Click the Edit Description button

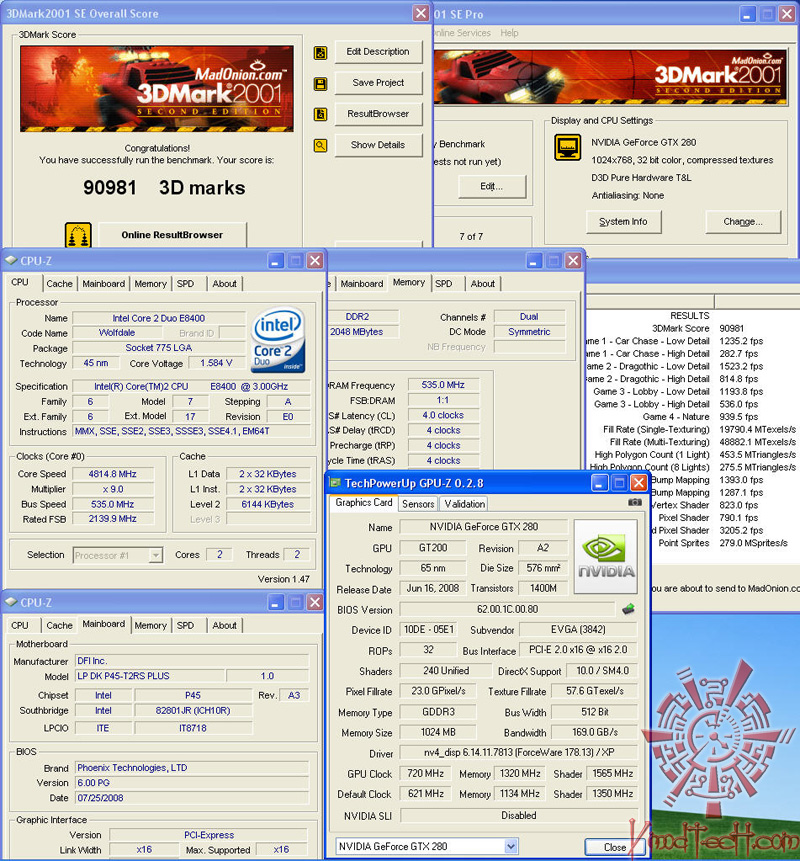tap(378, 52)
